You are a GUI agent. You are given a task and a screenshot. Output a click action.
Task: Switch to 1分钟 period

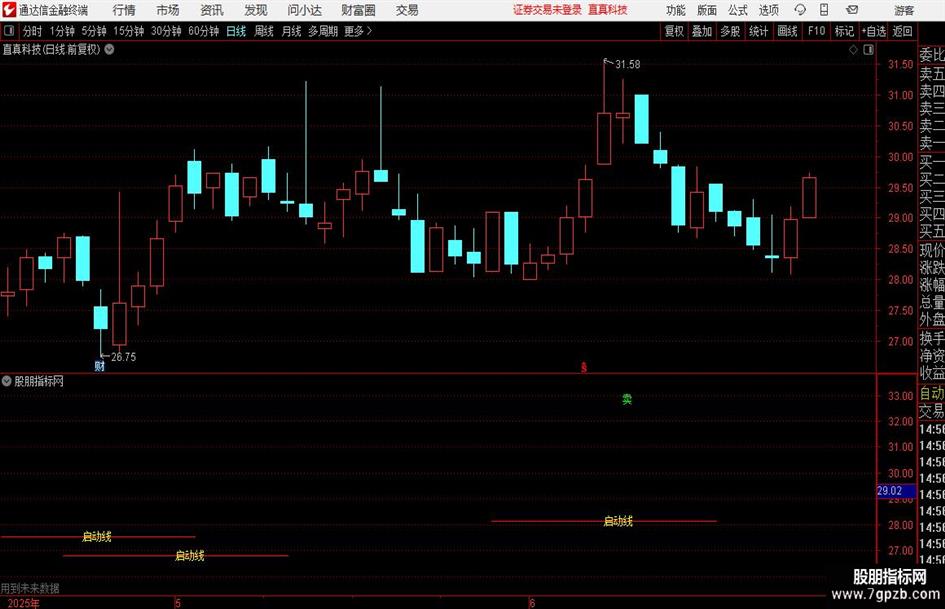[62, 31]
